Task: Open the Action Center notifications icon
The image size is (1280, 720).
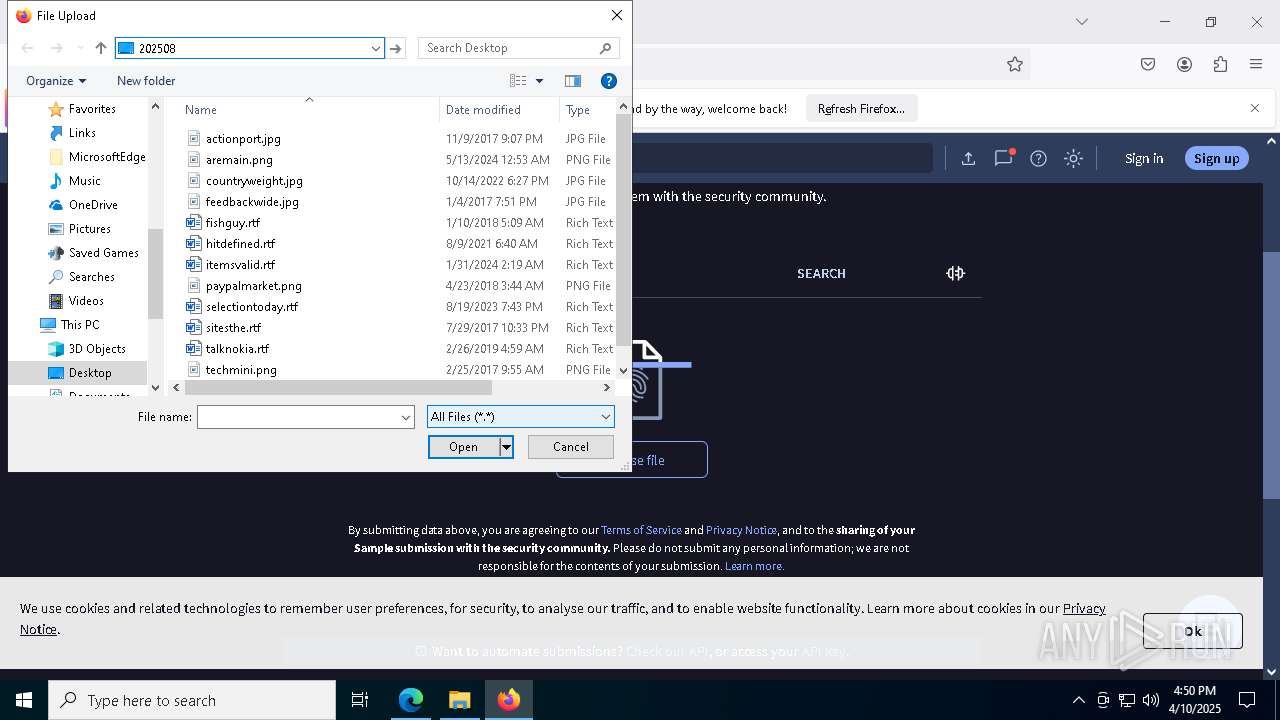Action: [1247, 700]
